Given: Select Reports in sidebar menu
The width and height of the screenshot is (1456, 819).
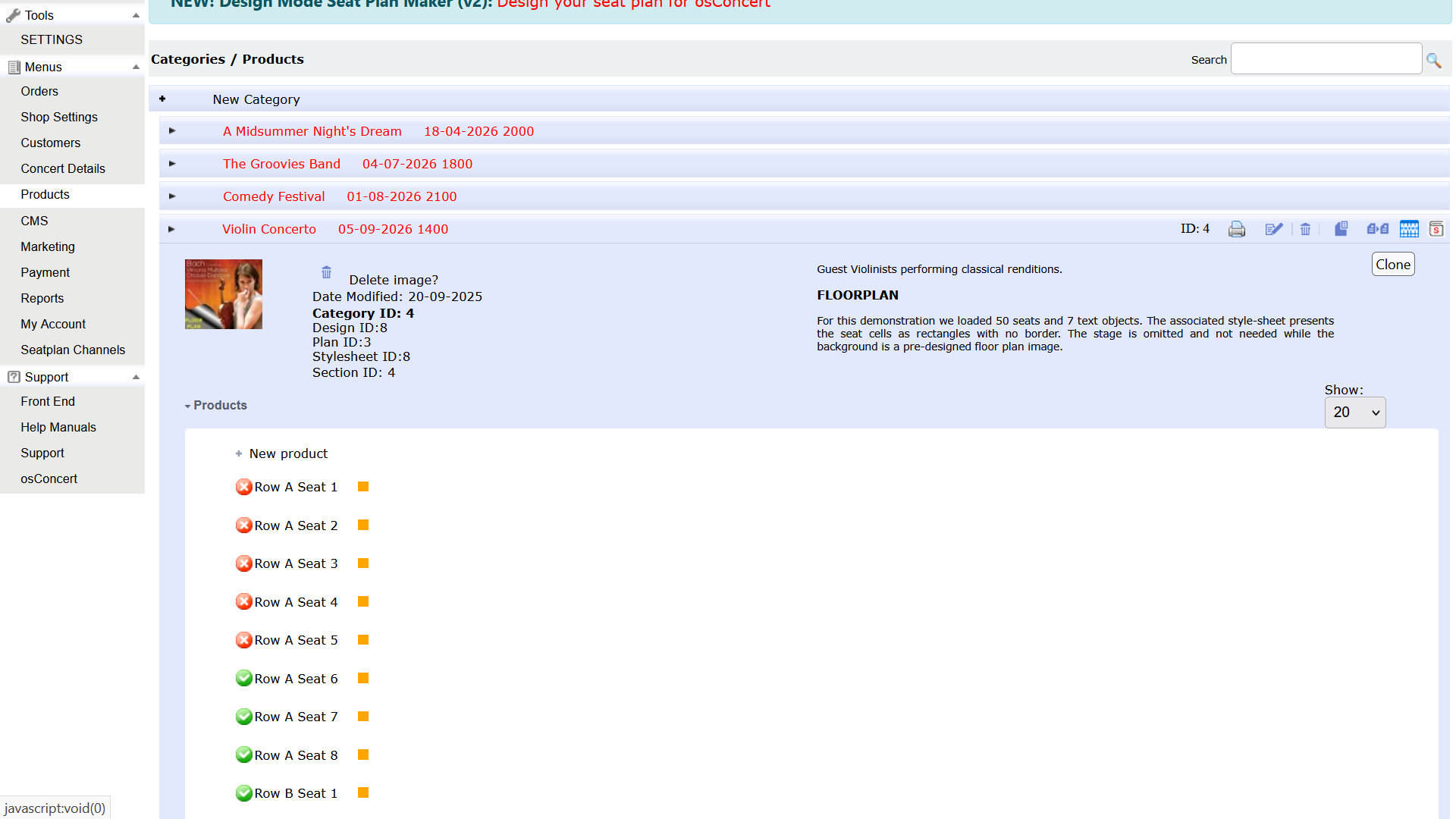Looking at the screenshot, I should pyautogui.click(x=42, y=298).
